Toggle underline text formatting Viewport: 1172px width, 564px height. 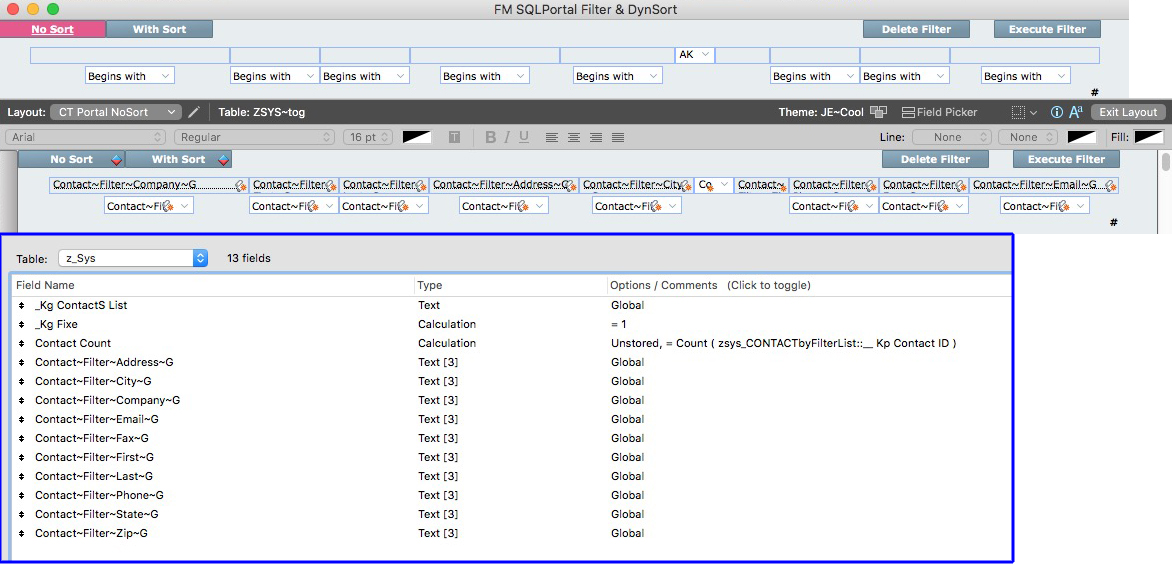click(x=524, y=137)
